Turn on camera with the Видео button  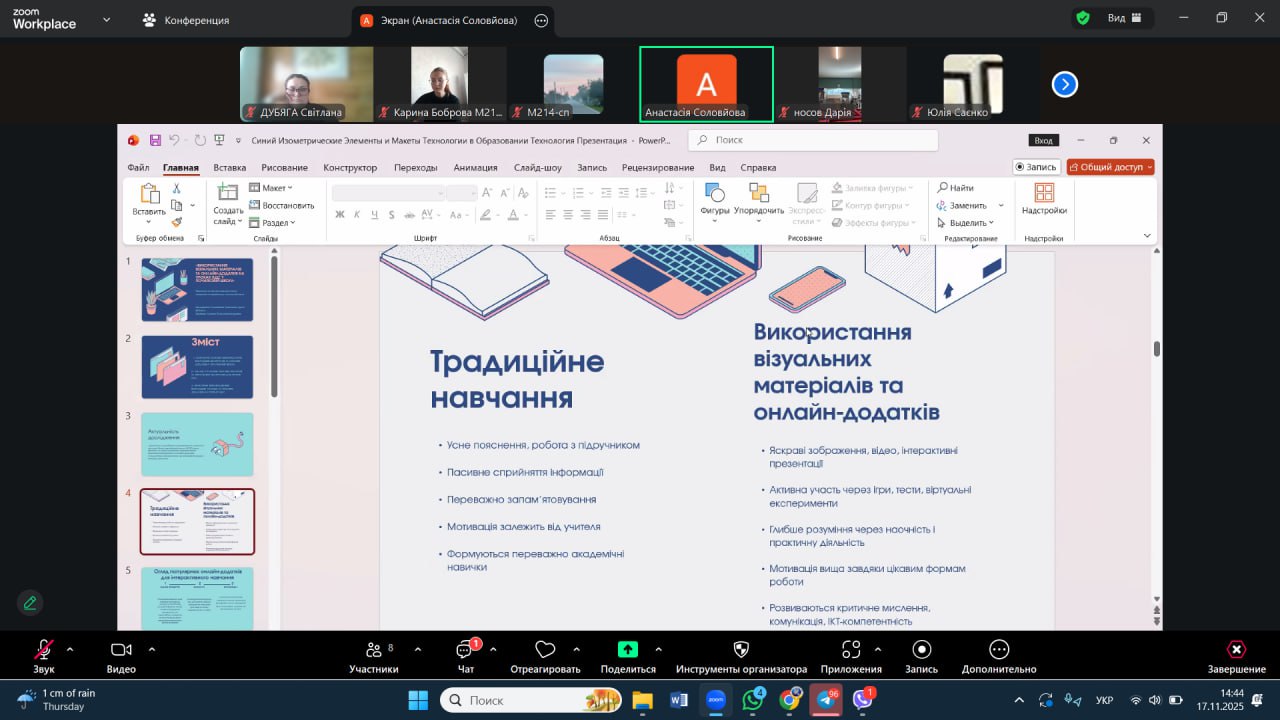121,651
